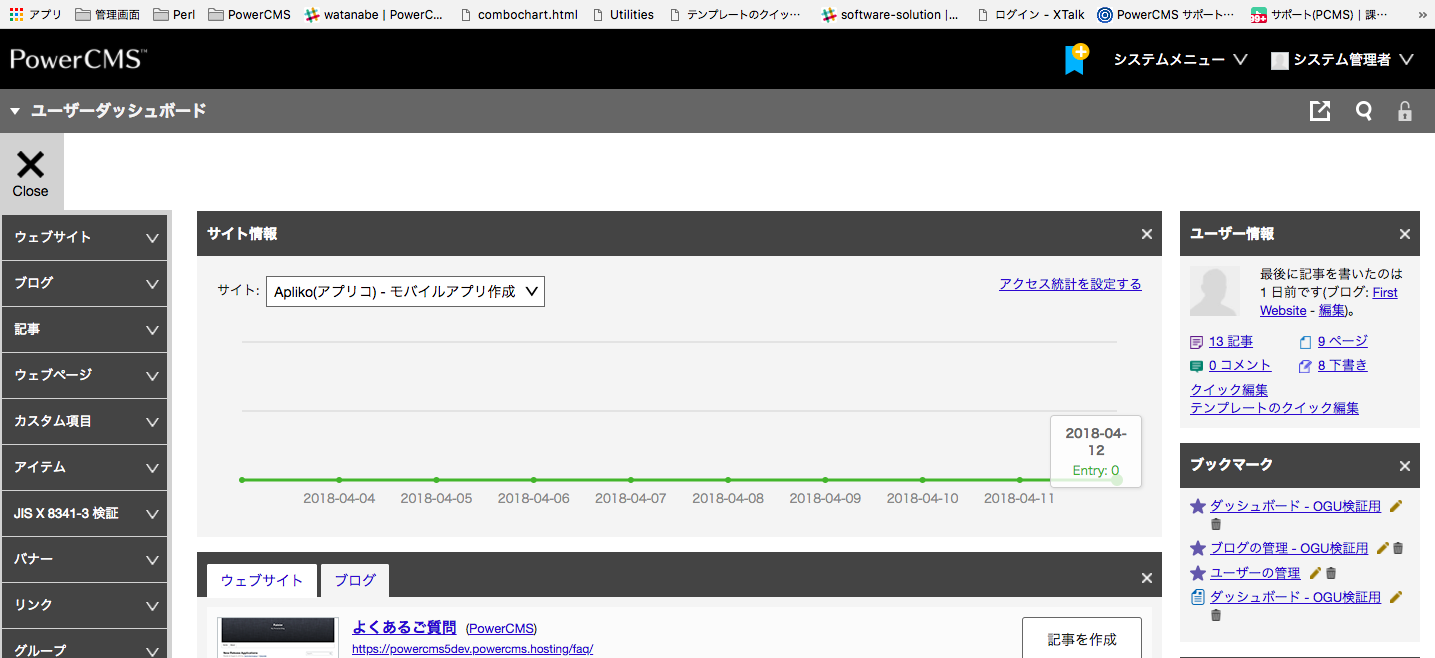Click the search magnifier icon
This screenshot has height=658, width=1435.
click(x=1363, y=111)
